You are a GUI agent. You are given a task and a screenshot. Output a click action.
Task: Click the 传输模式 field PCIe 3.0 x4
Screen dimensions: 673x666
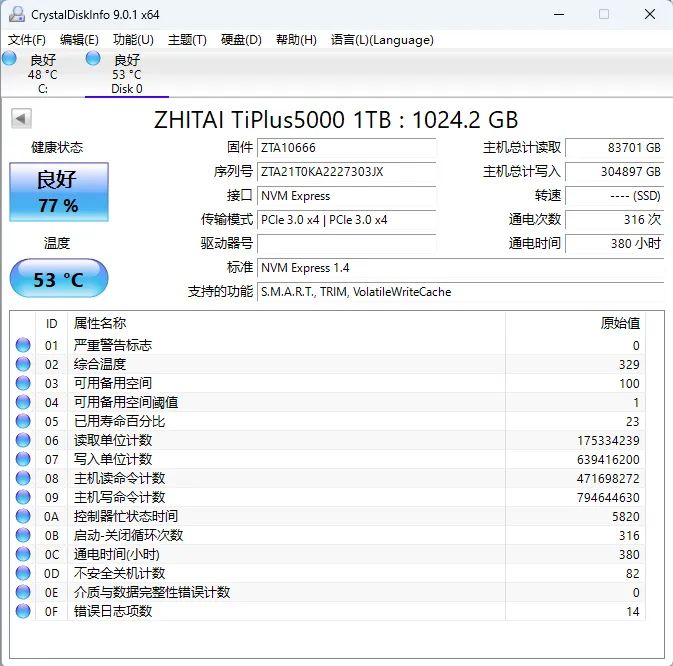point(346,220)
